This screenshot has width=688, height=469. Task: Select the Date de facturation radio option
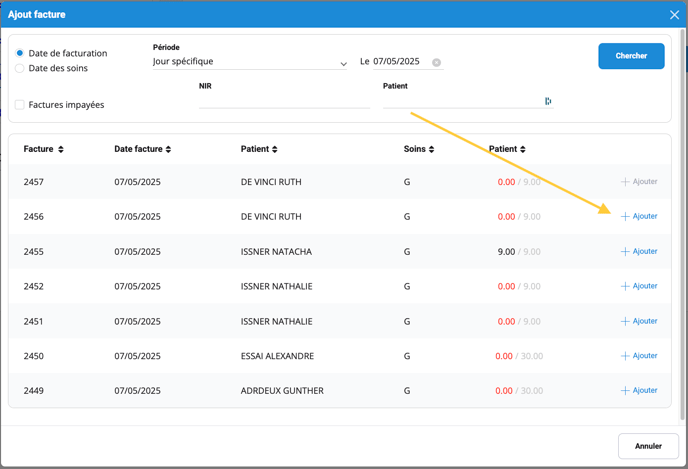point(20,53)
